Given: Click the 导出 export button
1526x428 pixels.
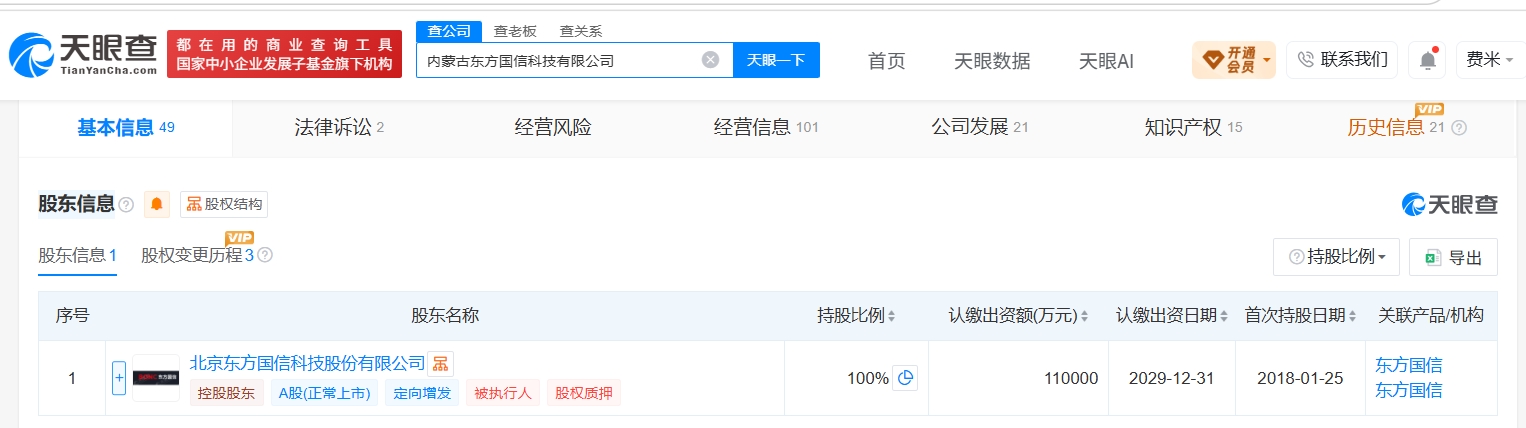Looking at the screenshot, I should [x=1453, y=257].
